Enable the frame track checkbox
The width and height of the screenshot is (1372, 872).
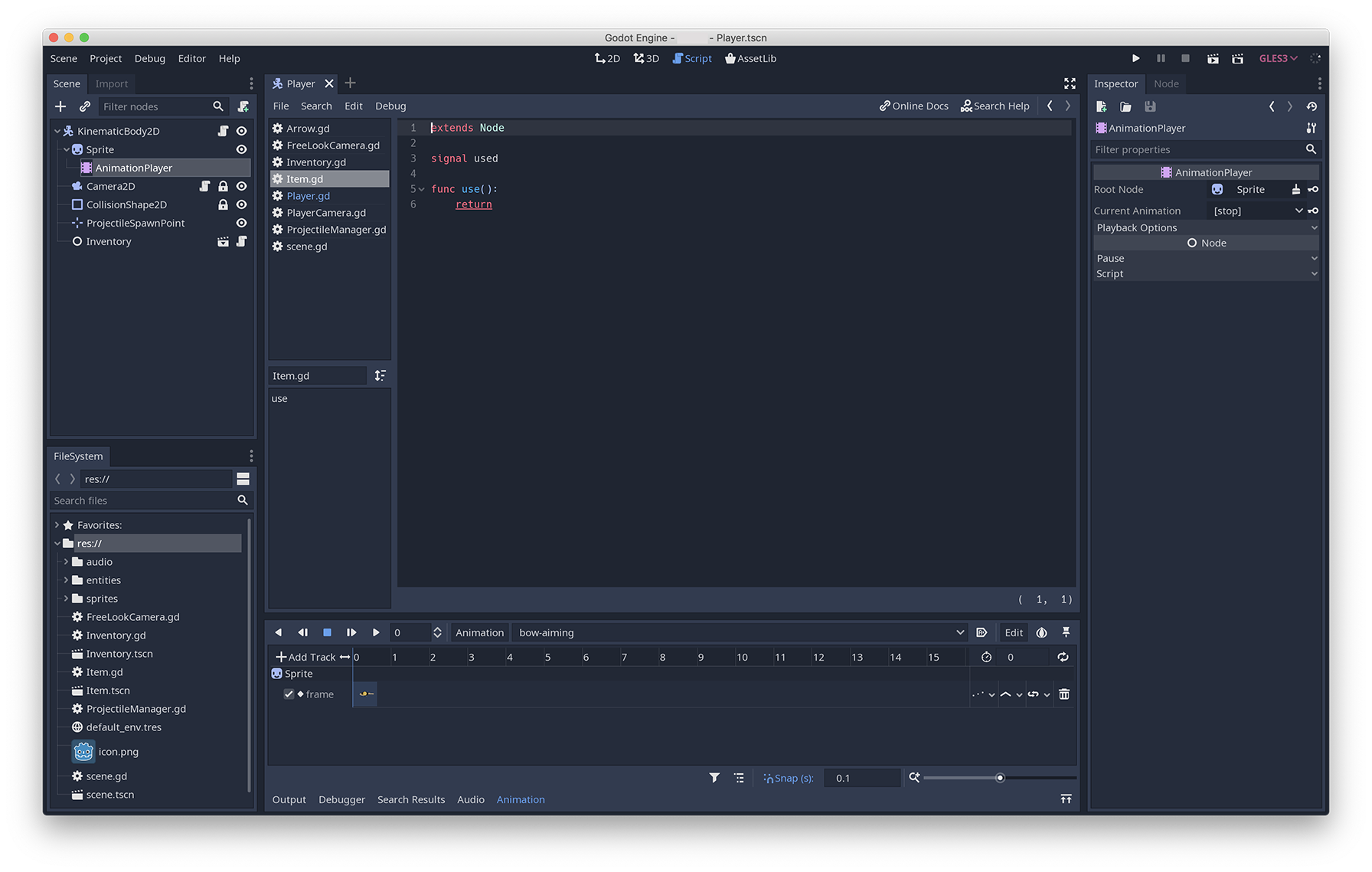(289, 694)
